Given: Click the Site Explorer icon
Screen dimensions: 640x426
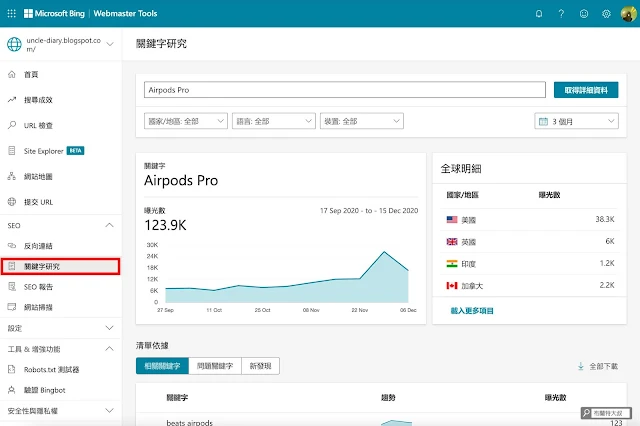Looking at the screenshot, I should (x=12, y=151).
